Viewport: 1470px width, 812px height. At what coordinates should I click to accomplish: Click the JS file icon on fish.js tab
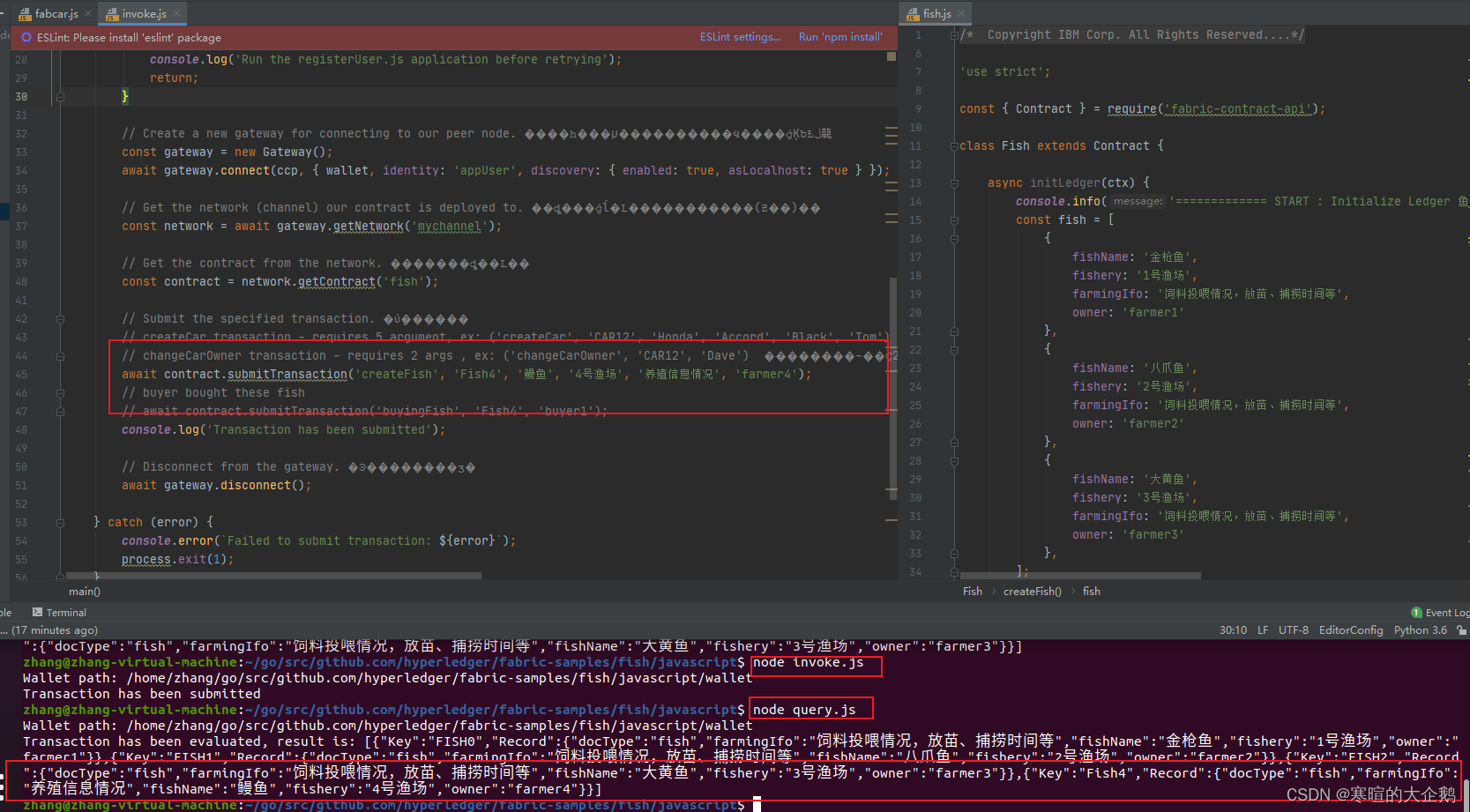pyautogui.click(x=913, y=14)
